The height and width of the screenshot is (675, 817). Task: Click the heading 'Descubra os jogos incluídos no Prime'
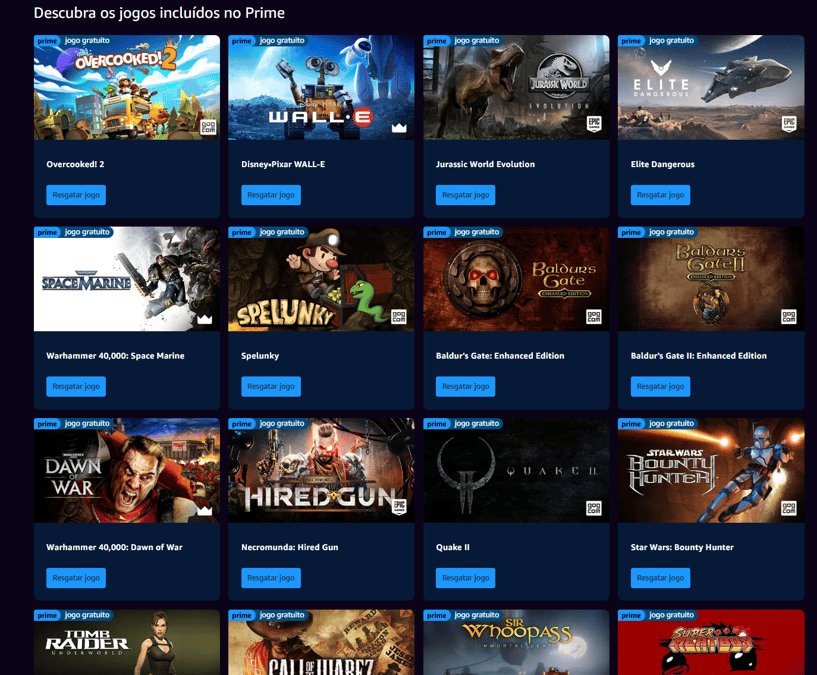click(159, 13)
